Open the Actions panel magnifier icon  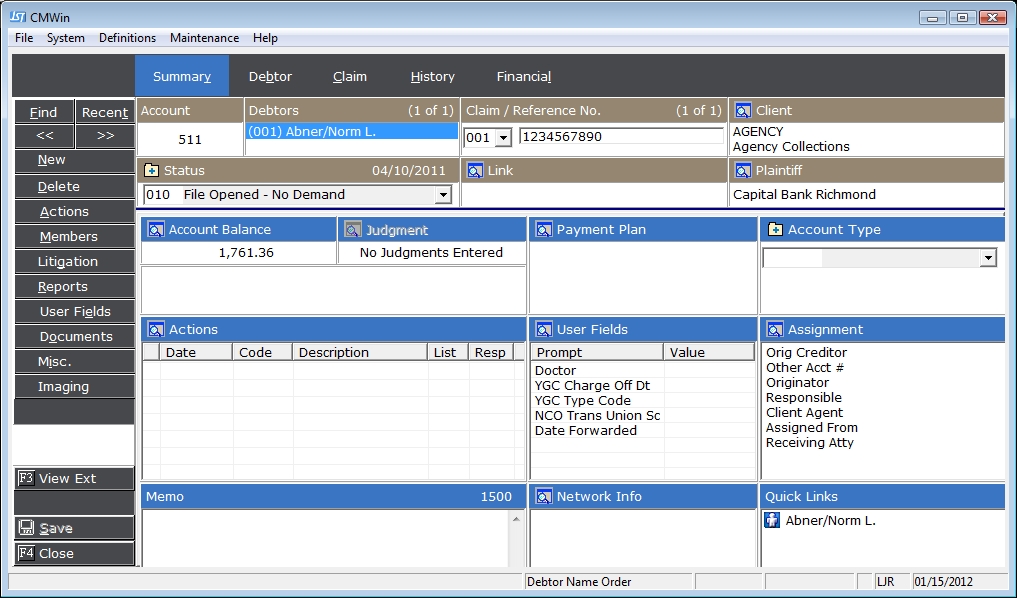[156, 330]
